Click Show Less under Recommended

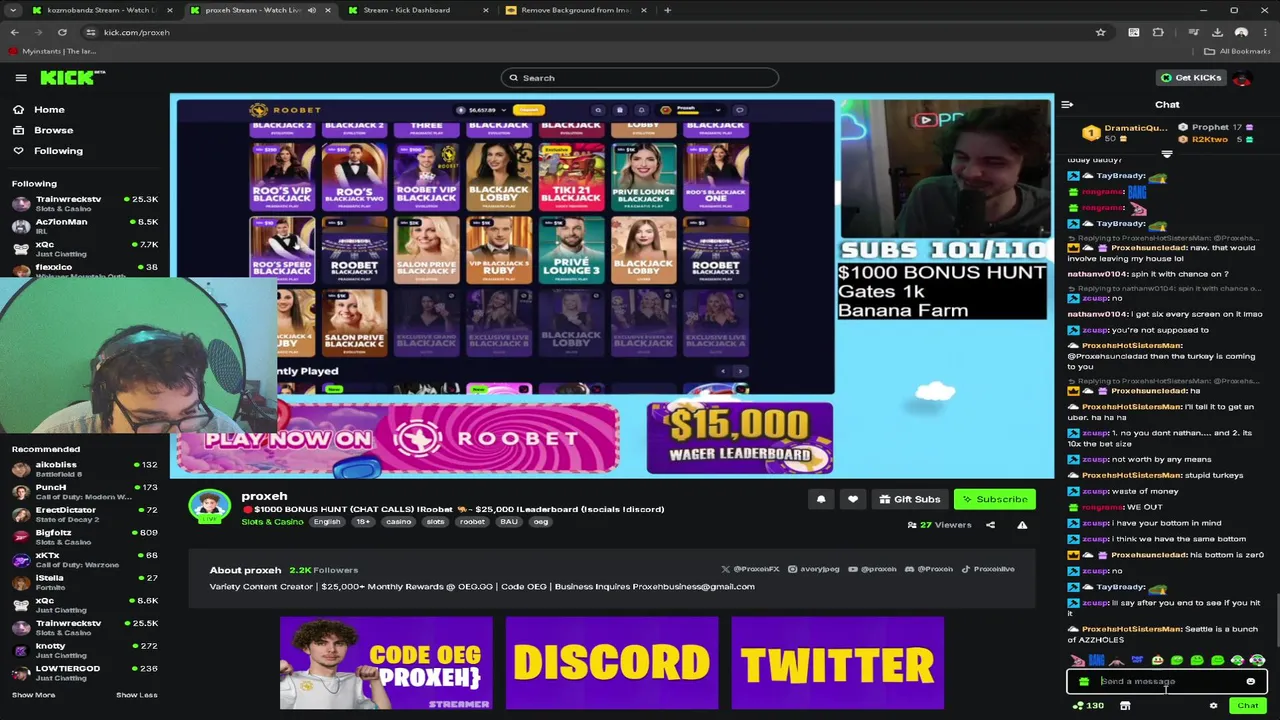(136, 695)
